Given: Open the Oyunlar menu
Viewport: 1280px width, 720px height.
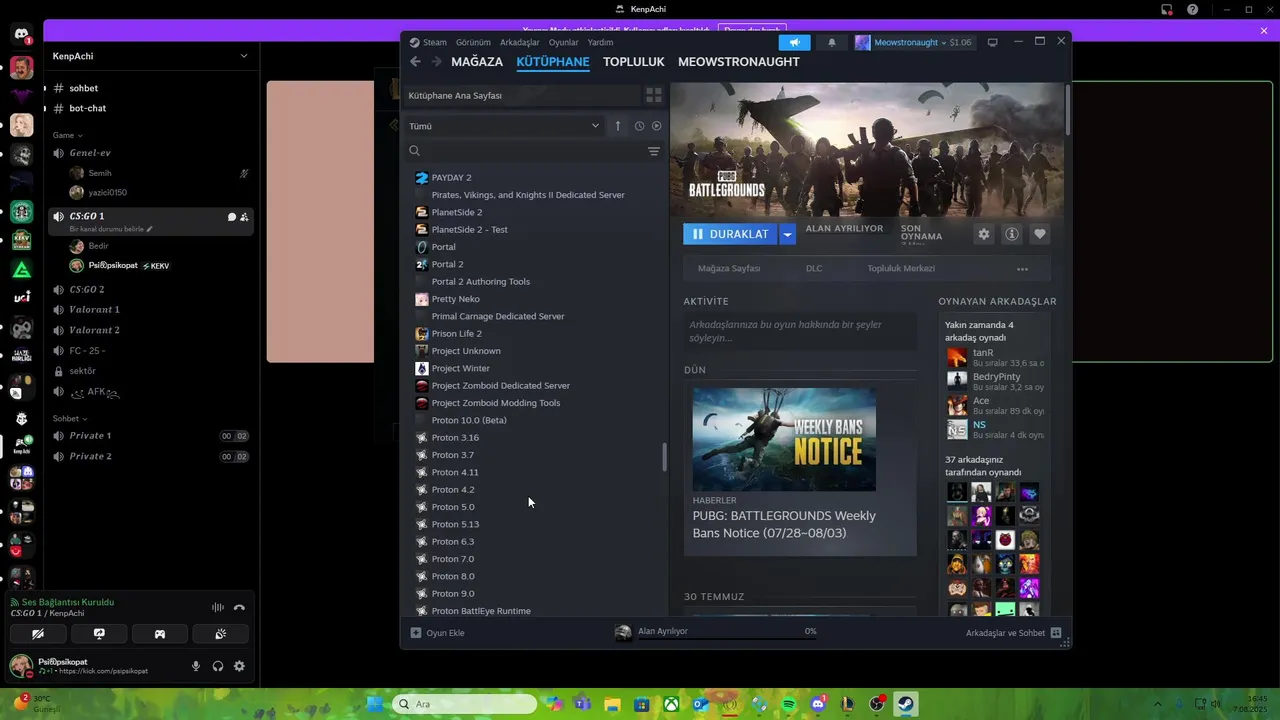Looking at the screenshot, I should pyautogui.click(x=563, y=42).
